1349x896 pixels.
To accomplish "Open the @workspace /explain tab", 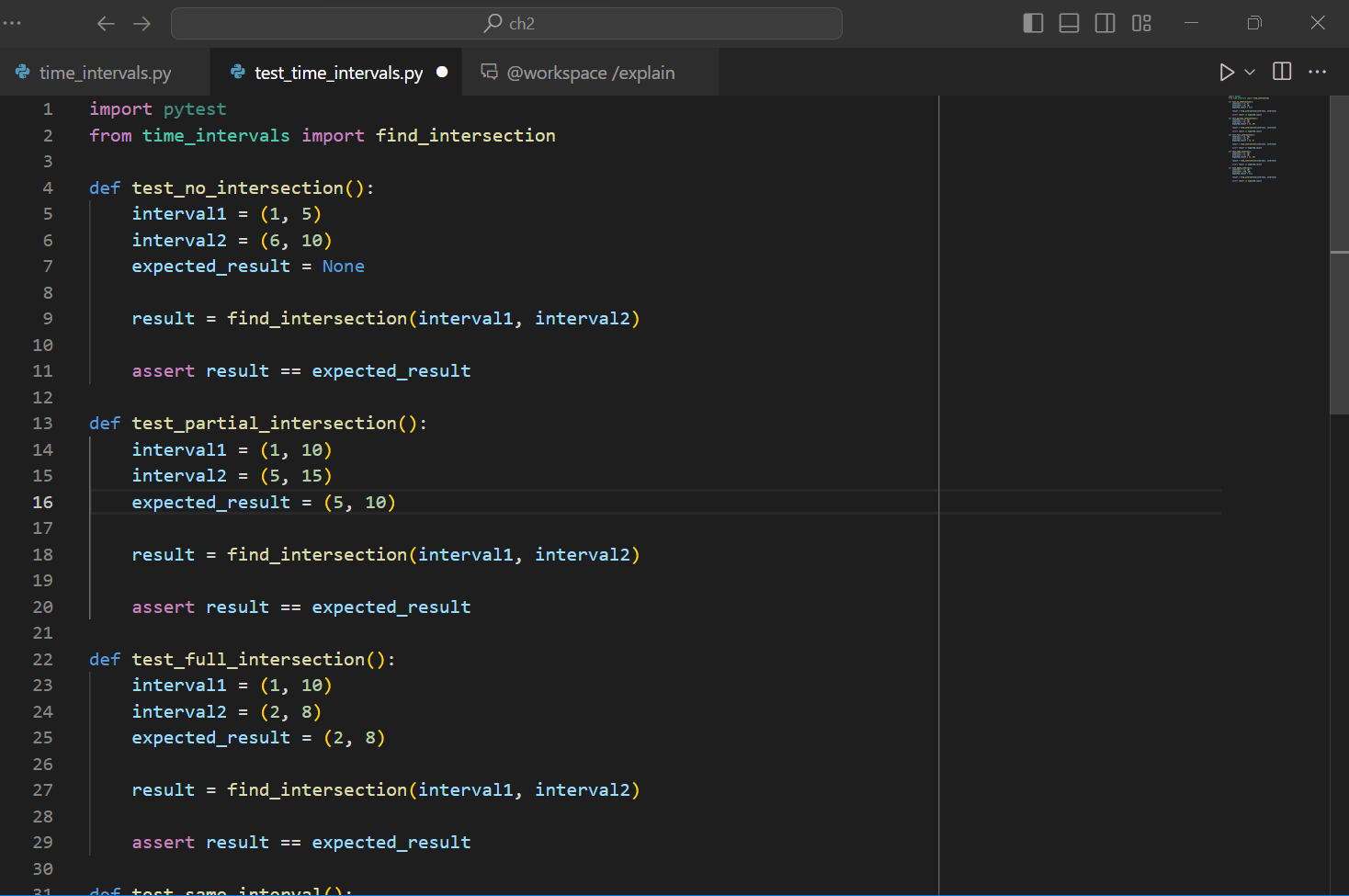I will [590, 73].
